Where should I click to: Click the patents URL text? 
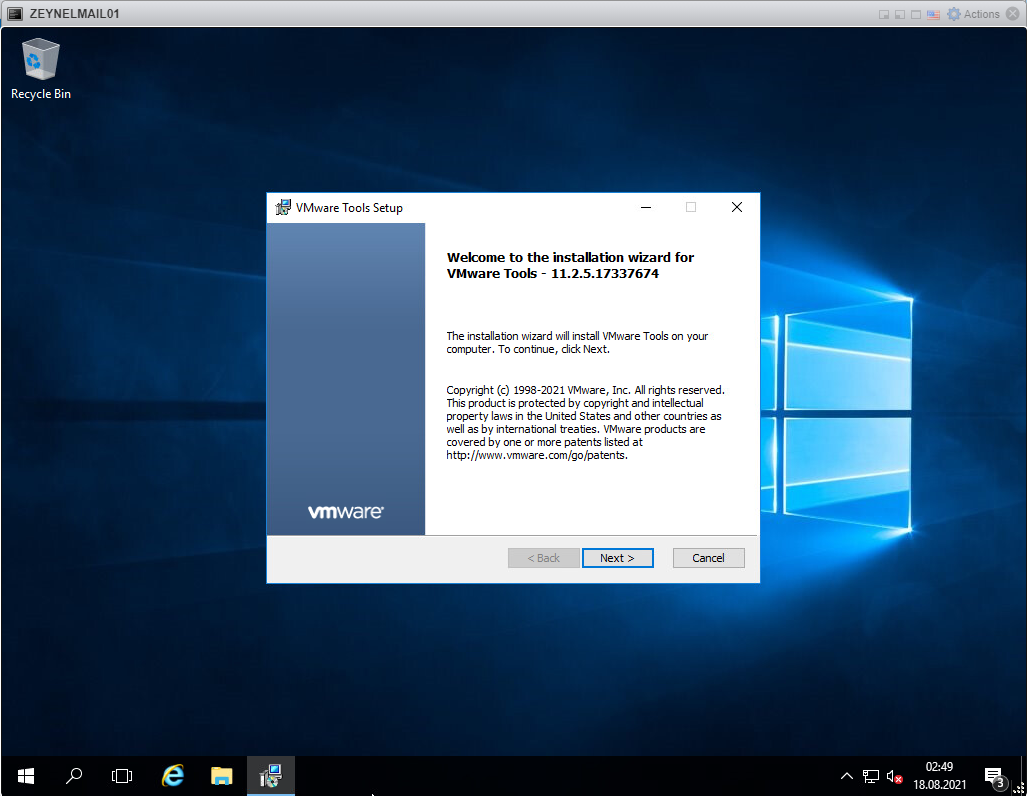coord(536,455)
